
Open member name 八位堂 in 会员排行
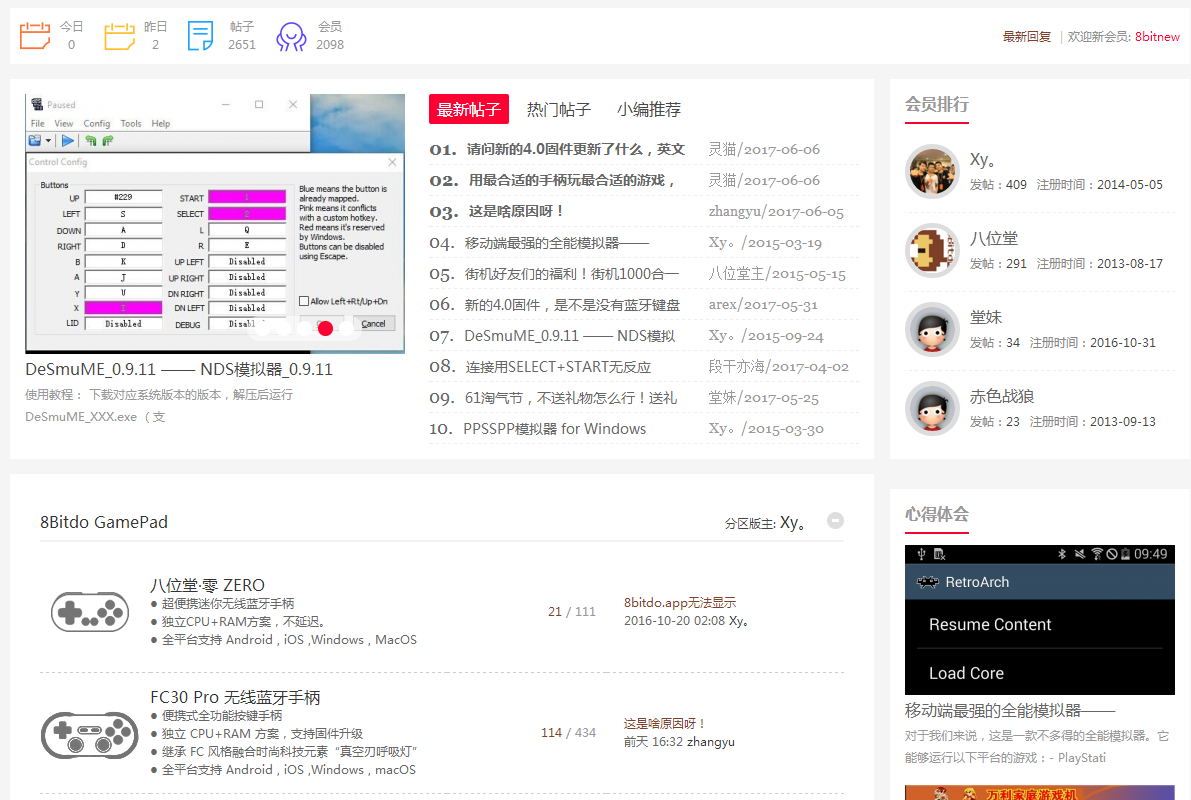coord(994,239)
